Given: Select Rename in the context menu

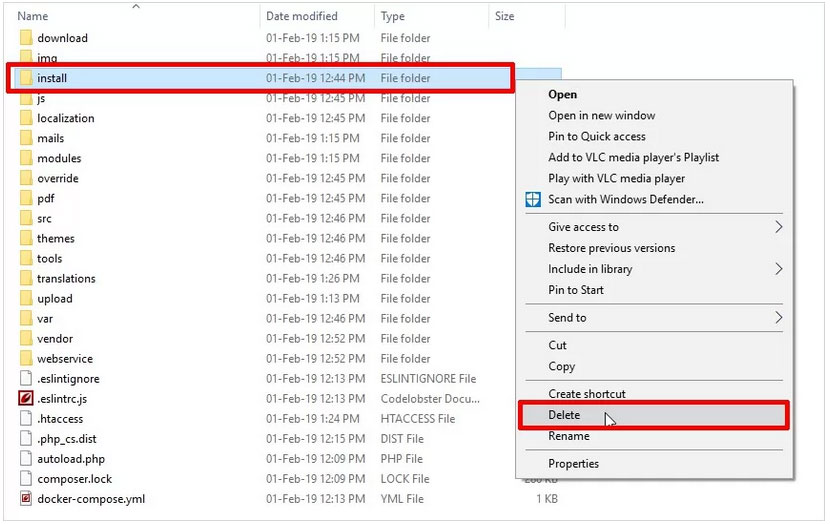Looking at the screenshot, I should (x=569, y=436).
